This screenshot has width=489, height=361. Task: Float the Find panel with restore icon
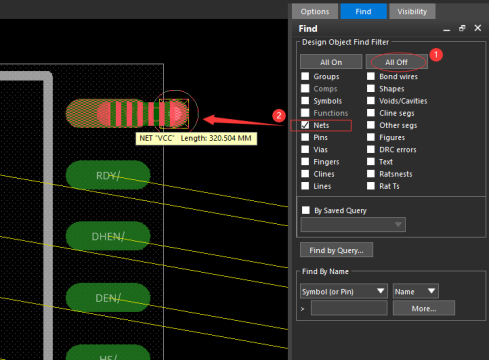tap(462, 28)
